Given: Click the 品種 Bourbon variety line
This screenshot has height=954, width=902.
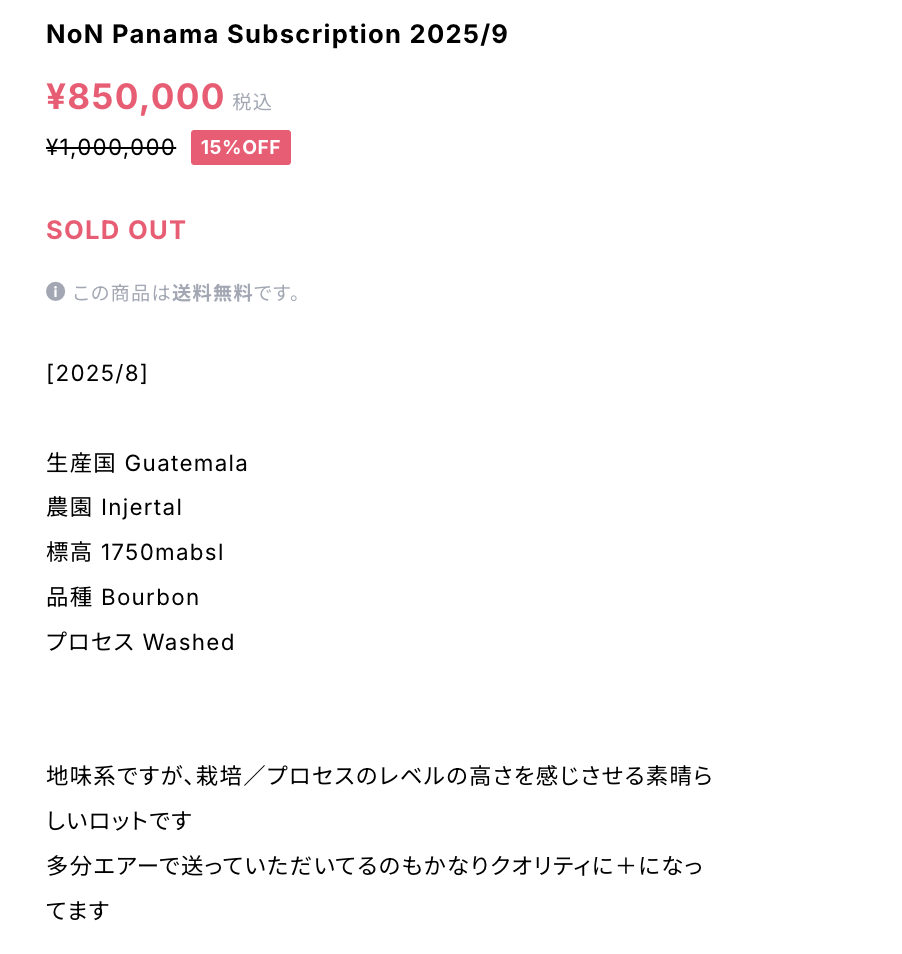Looking at the screenshot, I should (x=123, y=597).
